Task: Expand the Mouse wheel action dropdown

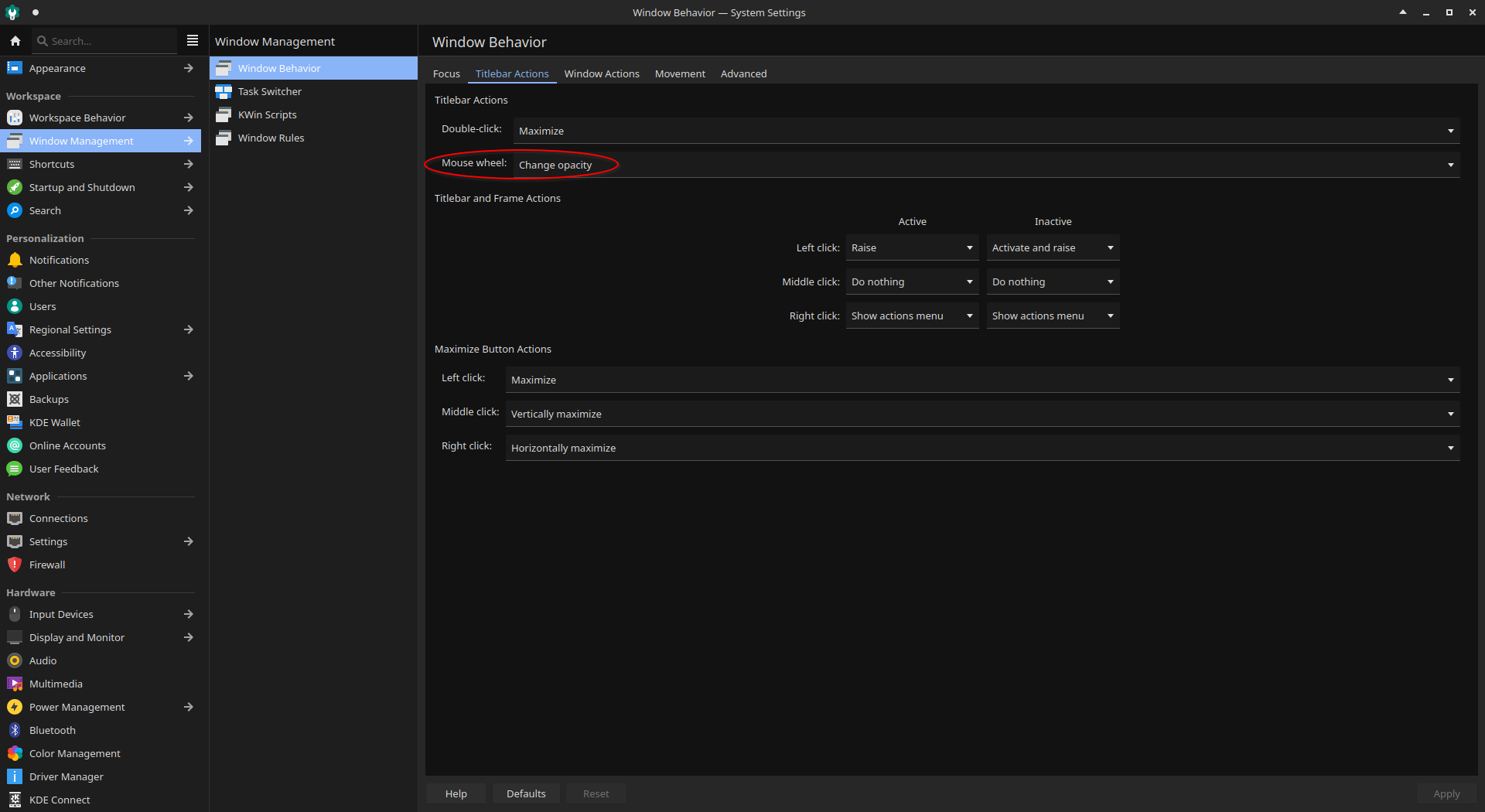Action: [x=986, y=165]
